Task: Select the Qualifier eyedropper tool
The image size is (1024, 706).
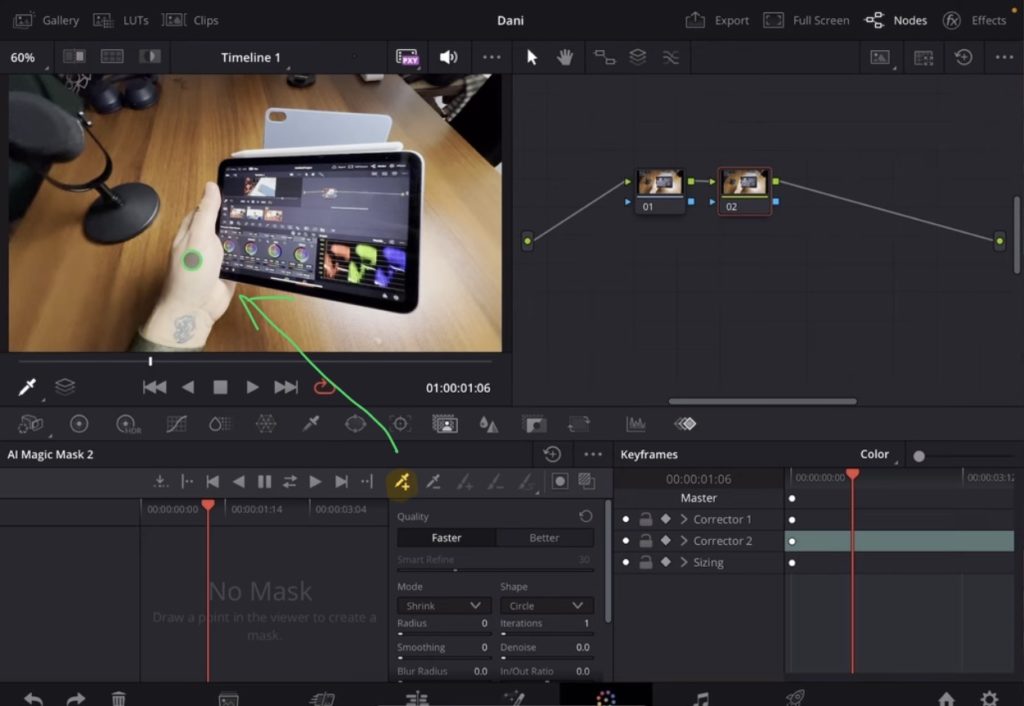Action: [311, 424]
